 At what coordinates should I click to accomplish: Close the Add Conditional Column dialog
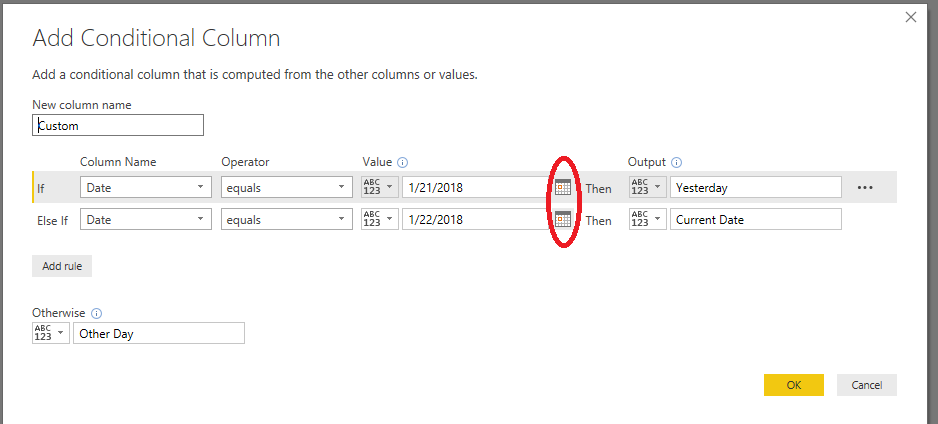coord(910,17)
